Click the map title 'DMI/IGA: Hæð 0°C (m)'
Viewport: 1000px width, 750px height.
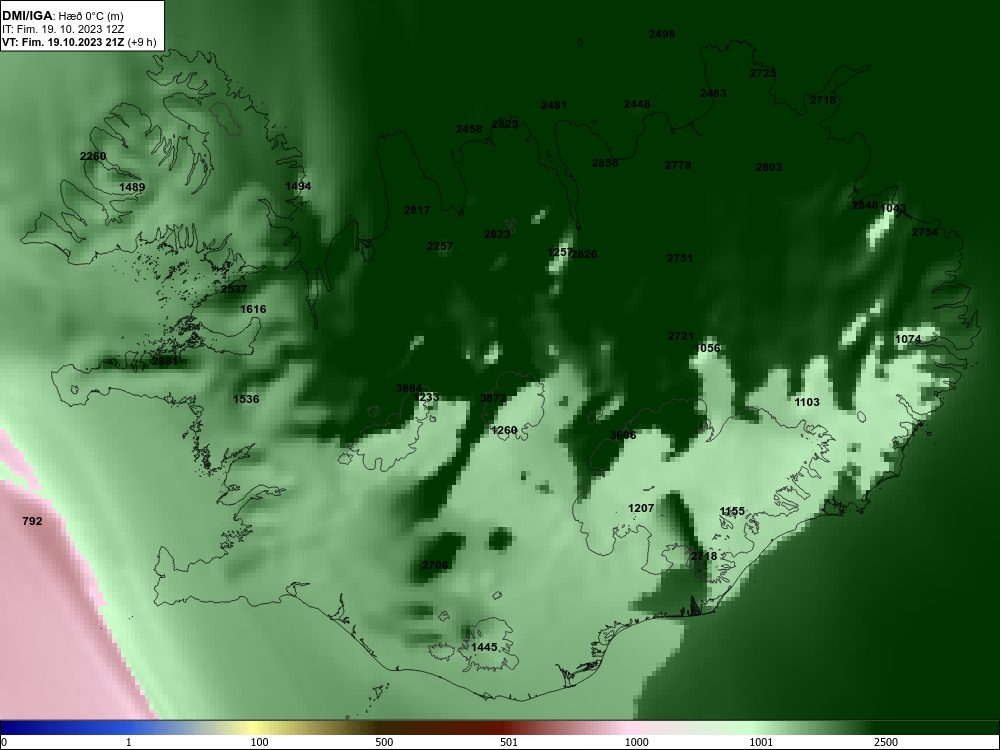(x=62, y=16)
